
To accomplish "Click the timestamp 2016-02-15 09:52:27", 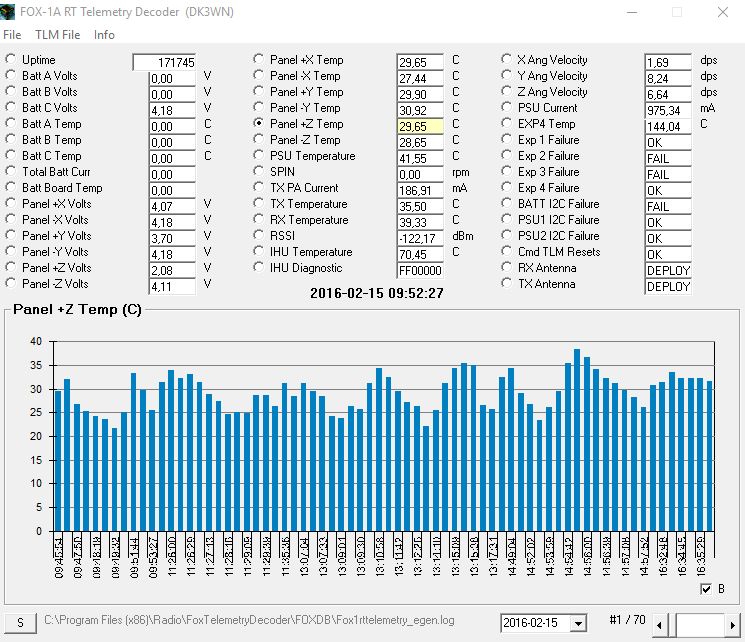I will point(377,293).
